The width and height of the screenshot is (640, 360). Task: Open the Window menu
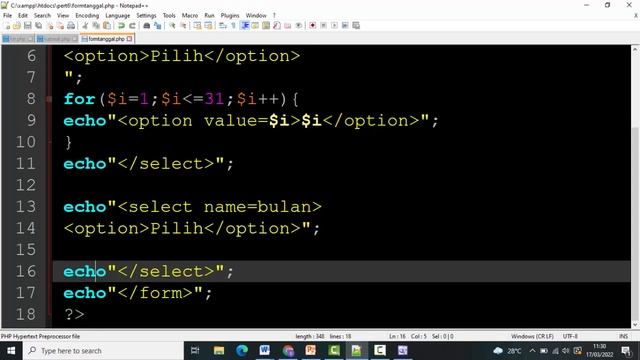coord(256,16)
